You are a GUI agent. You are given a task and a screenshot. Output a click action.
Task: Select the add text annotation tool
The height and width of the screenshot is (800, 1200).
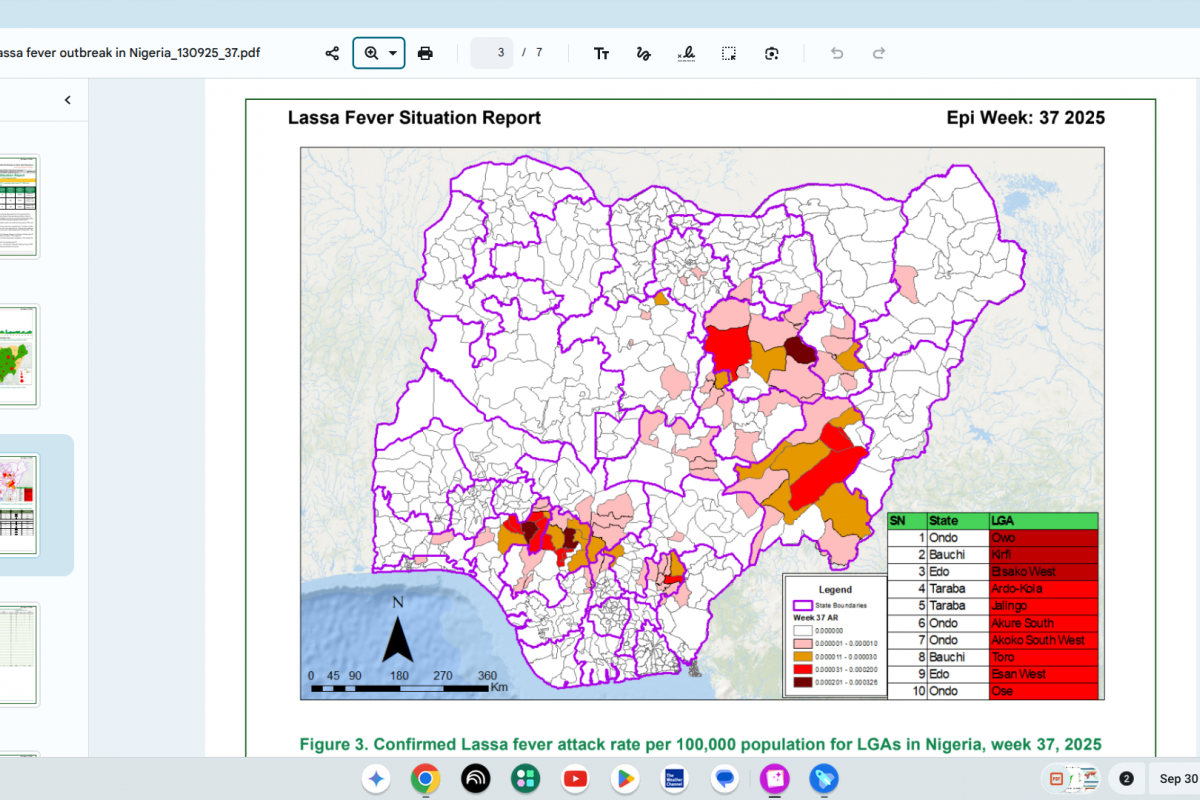(601, 53)
